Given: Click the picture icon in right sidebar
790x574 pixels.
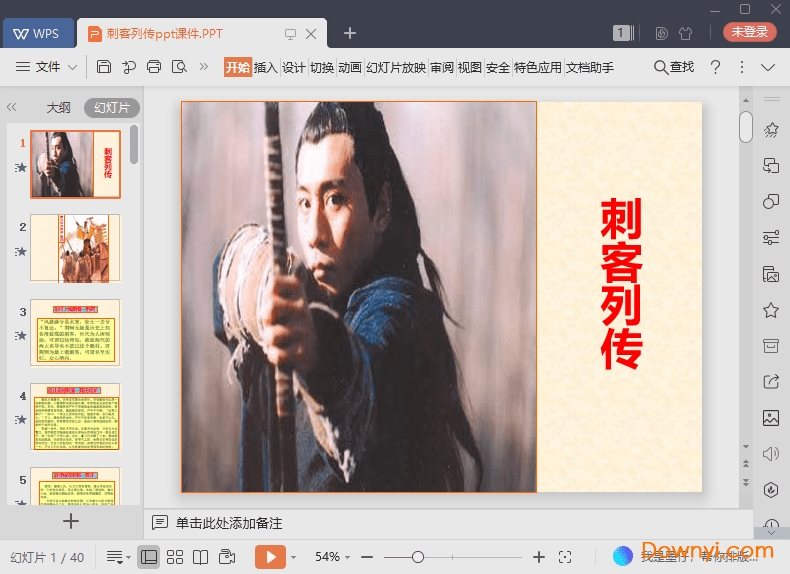Looking at the screenshot, I should point(771,418).
